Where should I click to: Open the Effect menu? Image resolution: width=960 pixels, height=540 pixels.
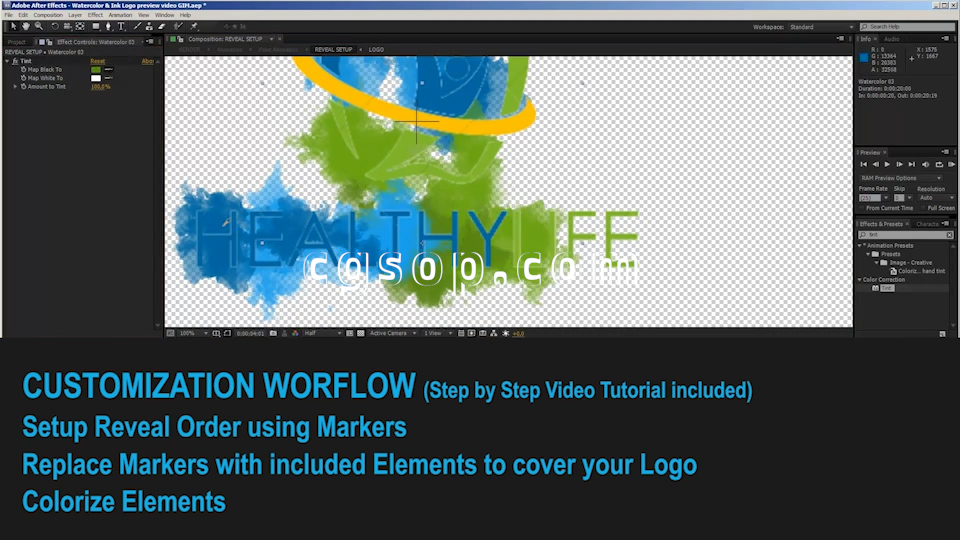(x=96, y=15)
